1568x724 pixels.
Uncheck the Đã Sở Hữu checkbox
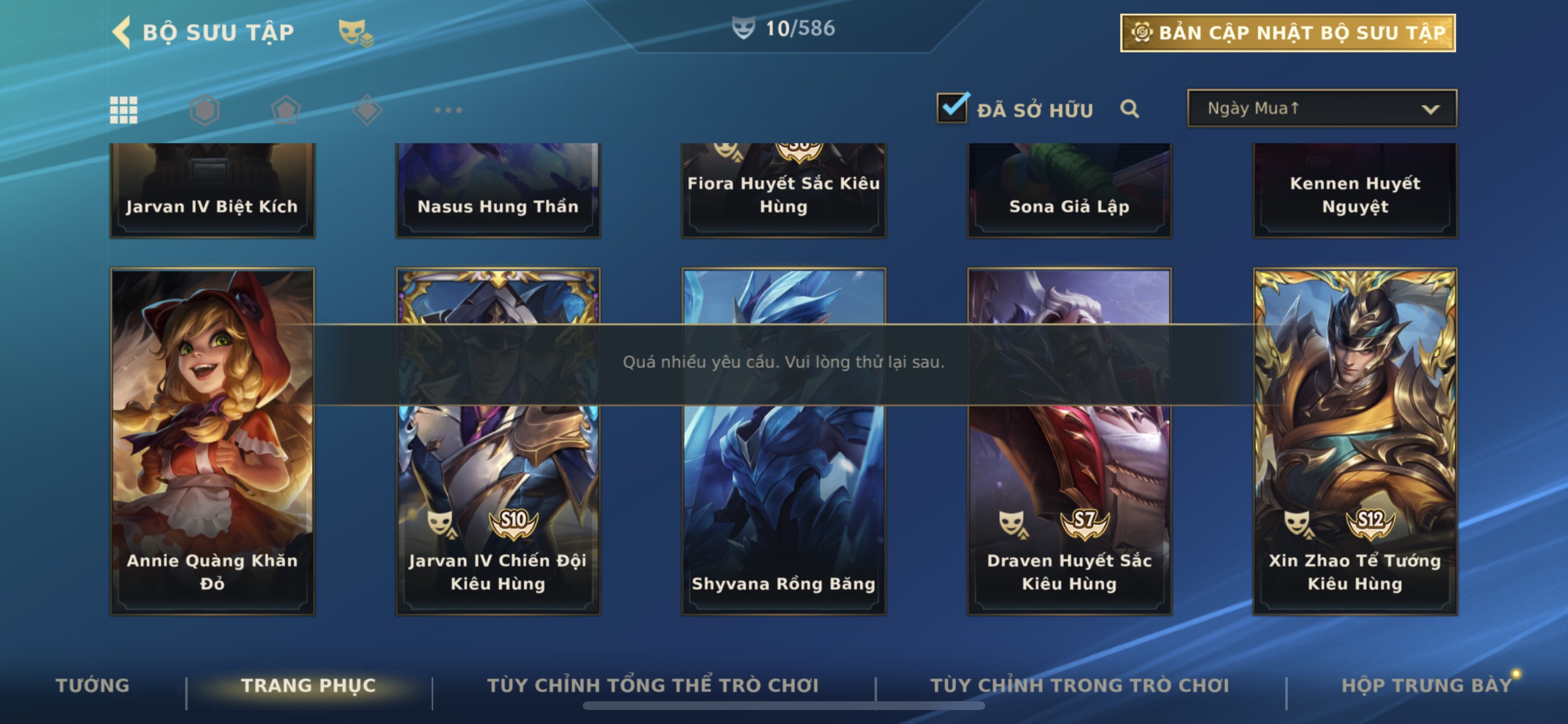point(953,108)
